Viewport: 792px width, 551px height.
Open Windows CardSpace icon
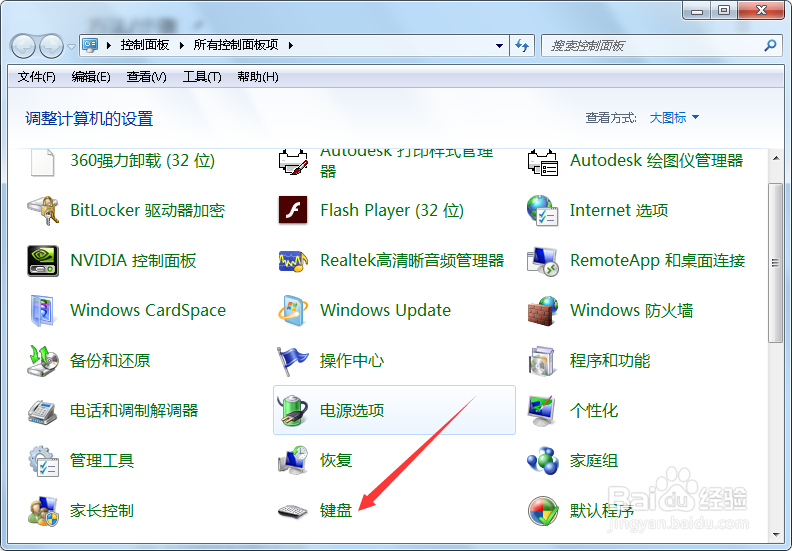pos(42,311)
